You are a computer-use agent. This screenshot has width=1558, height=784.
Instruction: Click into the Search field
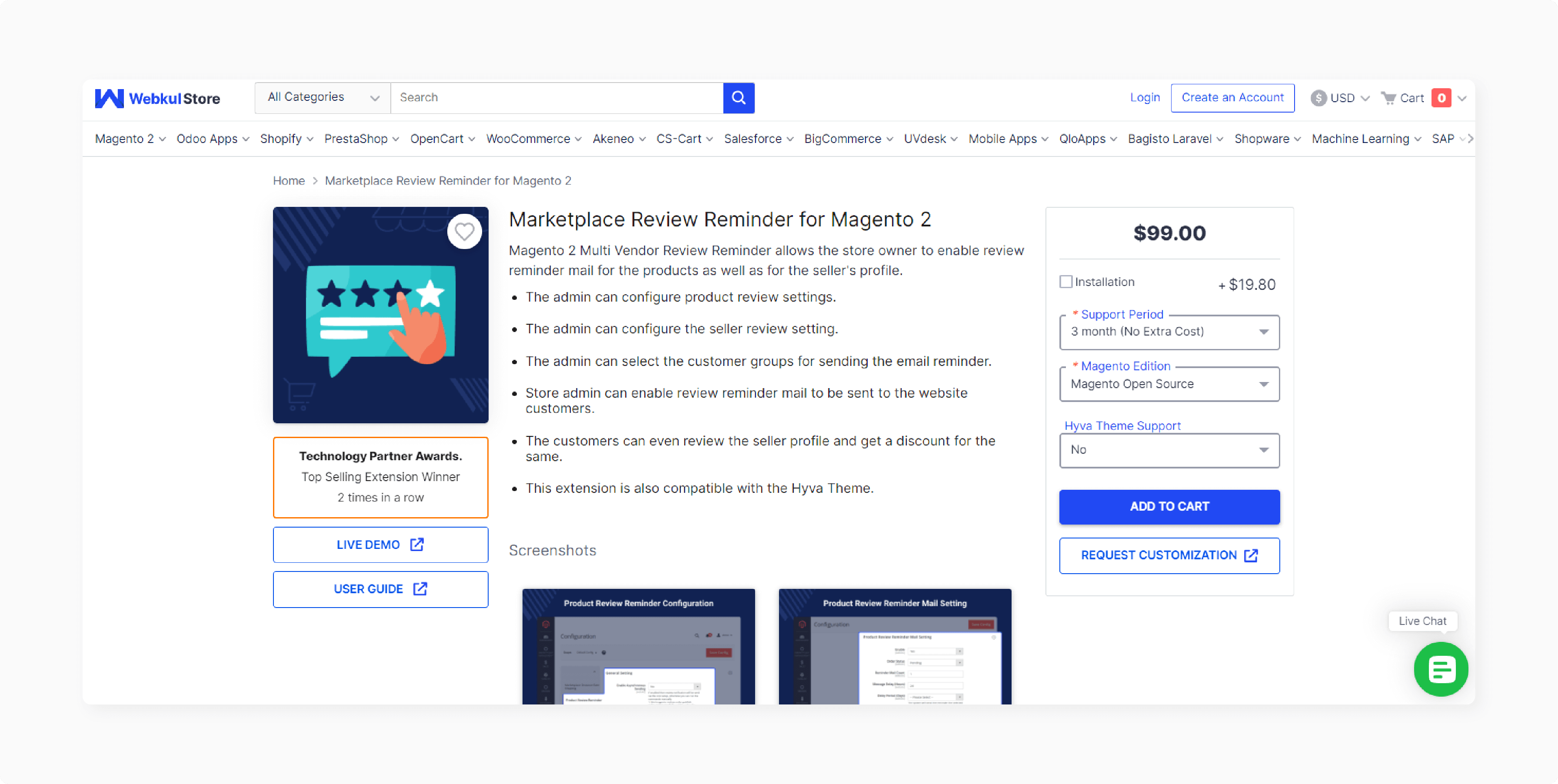pyautogui.click(x=557, y=97)
